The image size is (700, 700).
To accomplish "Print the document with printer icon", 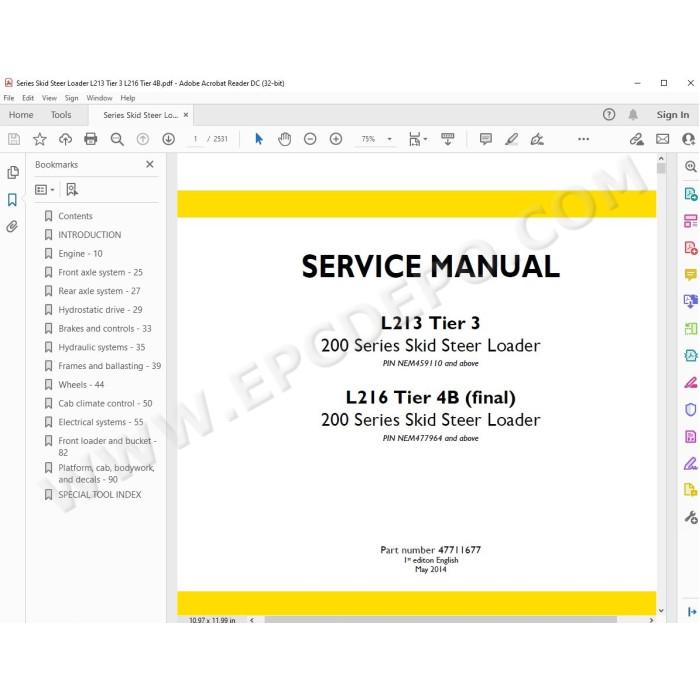I will 91,139.
